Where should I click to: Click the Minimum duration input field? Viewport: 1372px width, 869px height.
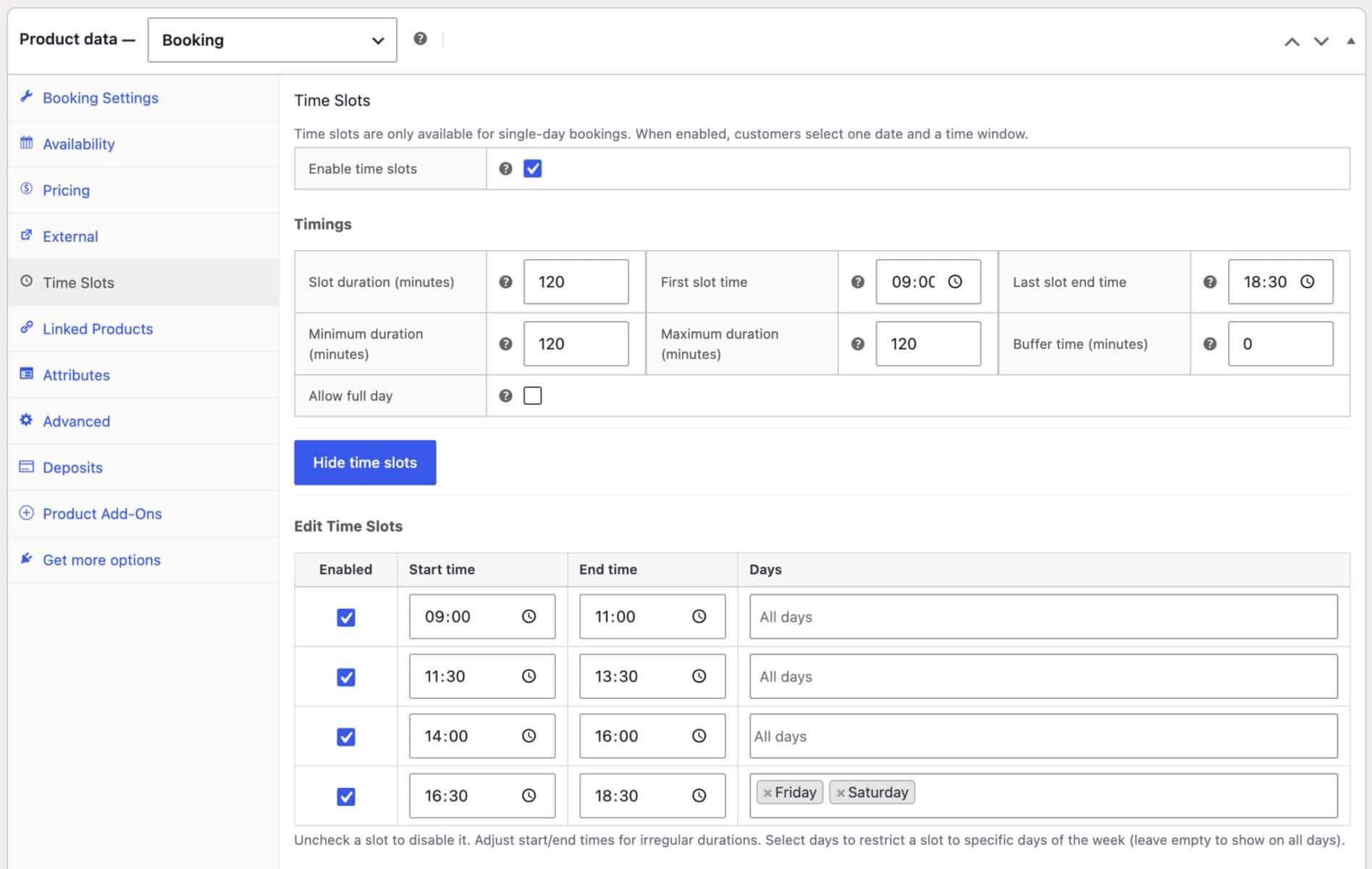(576, 344)
